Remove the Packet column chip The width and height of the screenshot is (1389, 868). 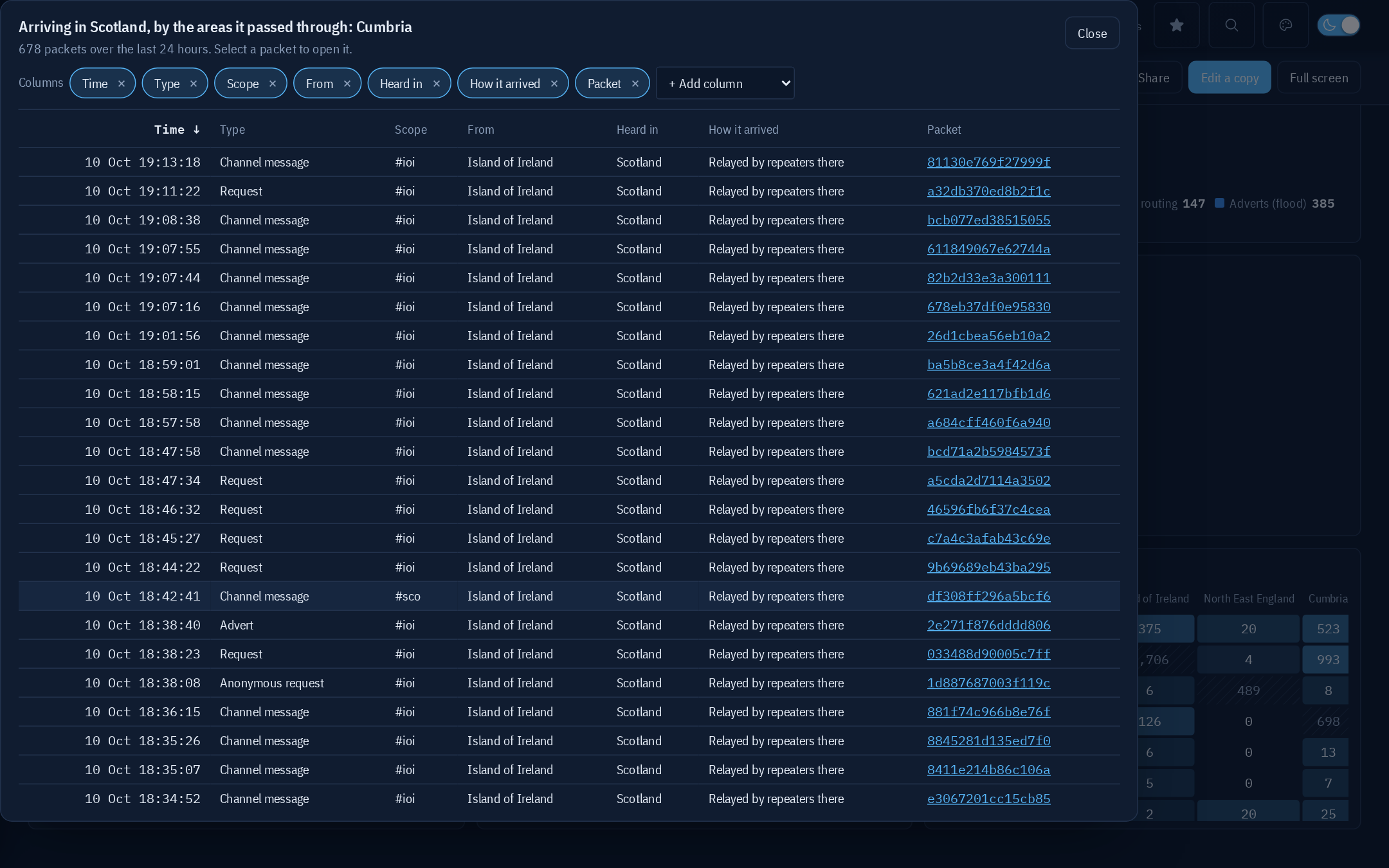click(x=635, y=84)
